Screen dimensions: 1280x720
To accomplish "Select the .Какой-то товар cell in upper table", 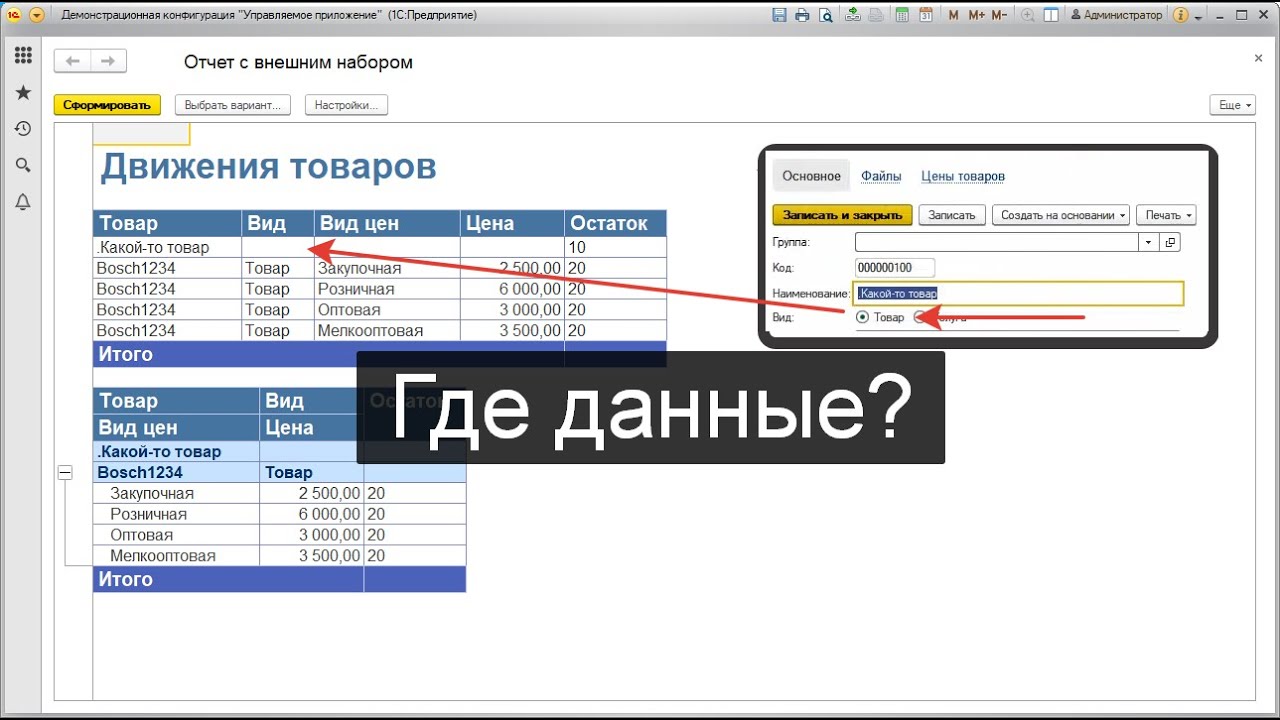I will point(167,247).
